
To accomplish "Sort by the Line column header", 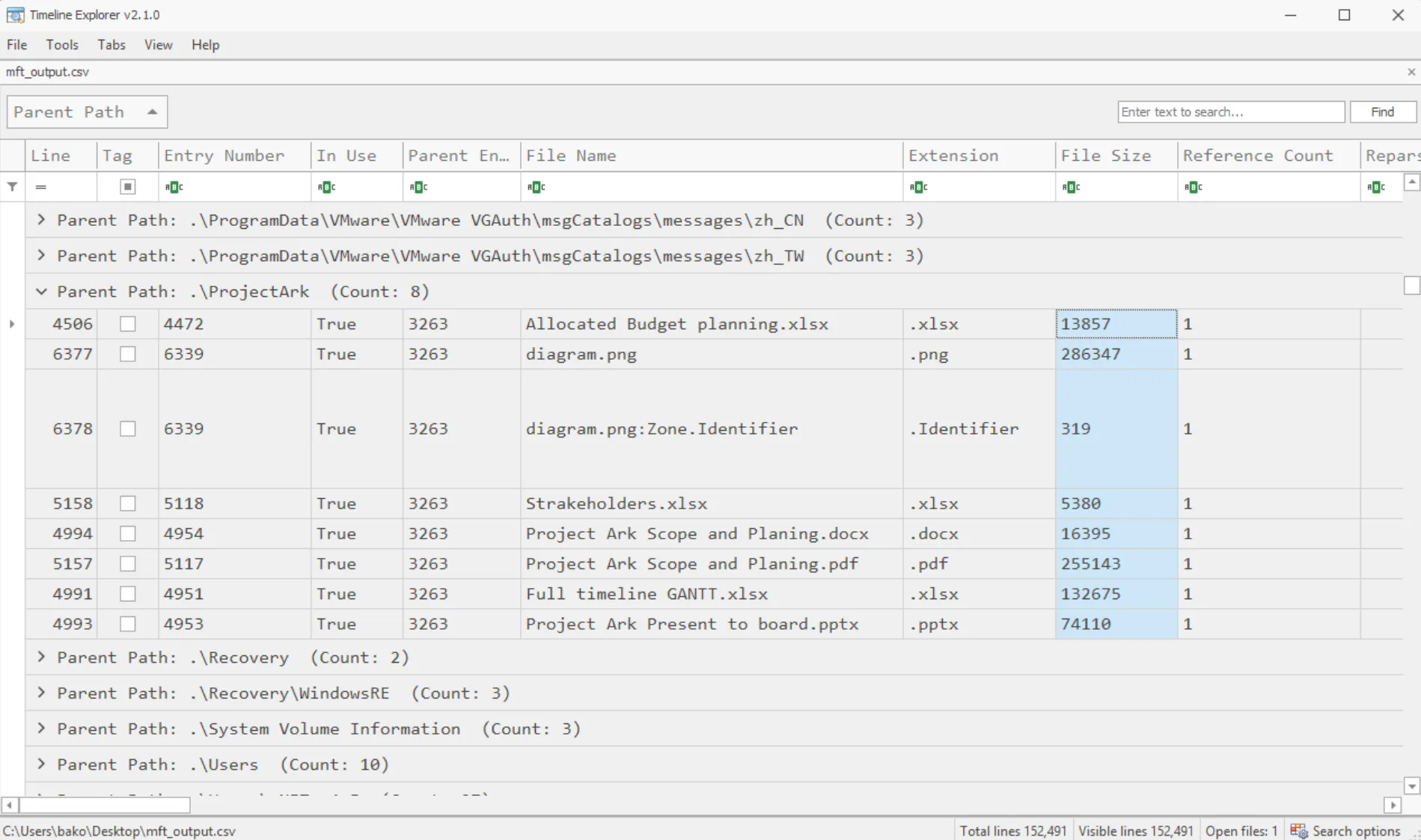I will (x=61, y=156).
